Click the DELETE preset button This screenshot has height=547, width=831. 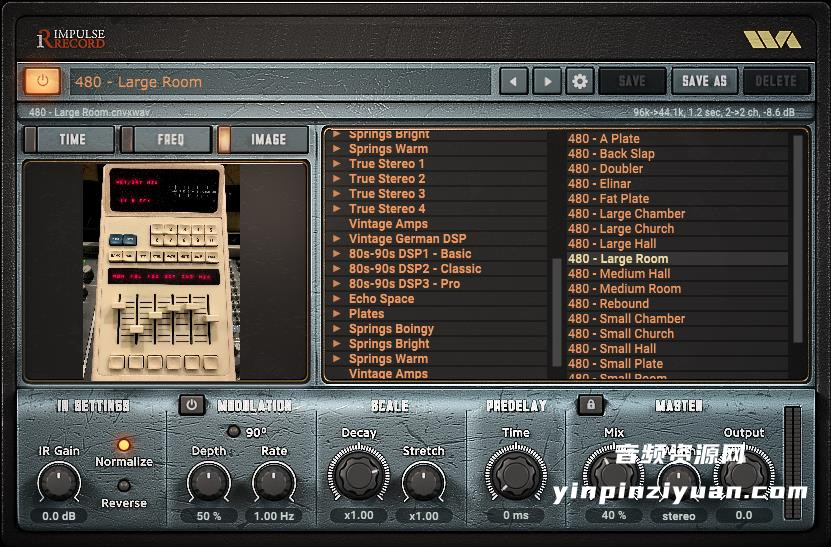(776, 81)
